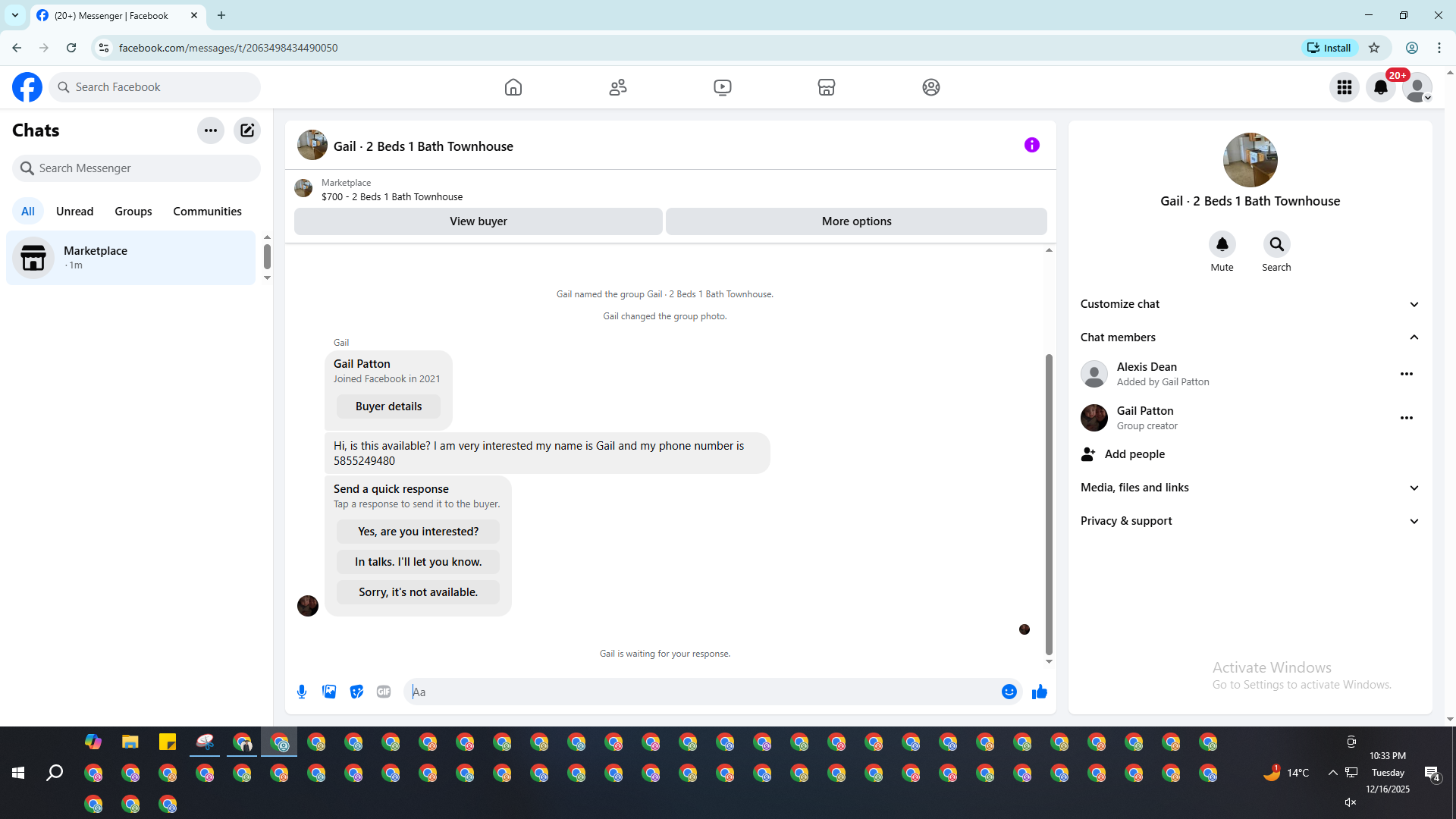Open File Explorer from taskbar
Image resolution: width=1456 pixels, height=819 pixels.
tap(130, 742)
